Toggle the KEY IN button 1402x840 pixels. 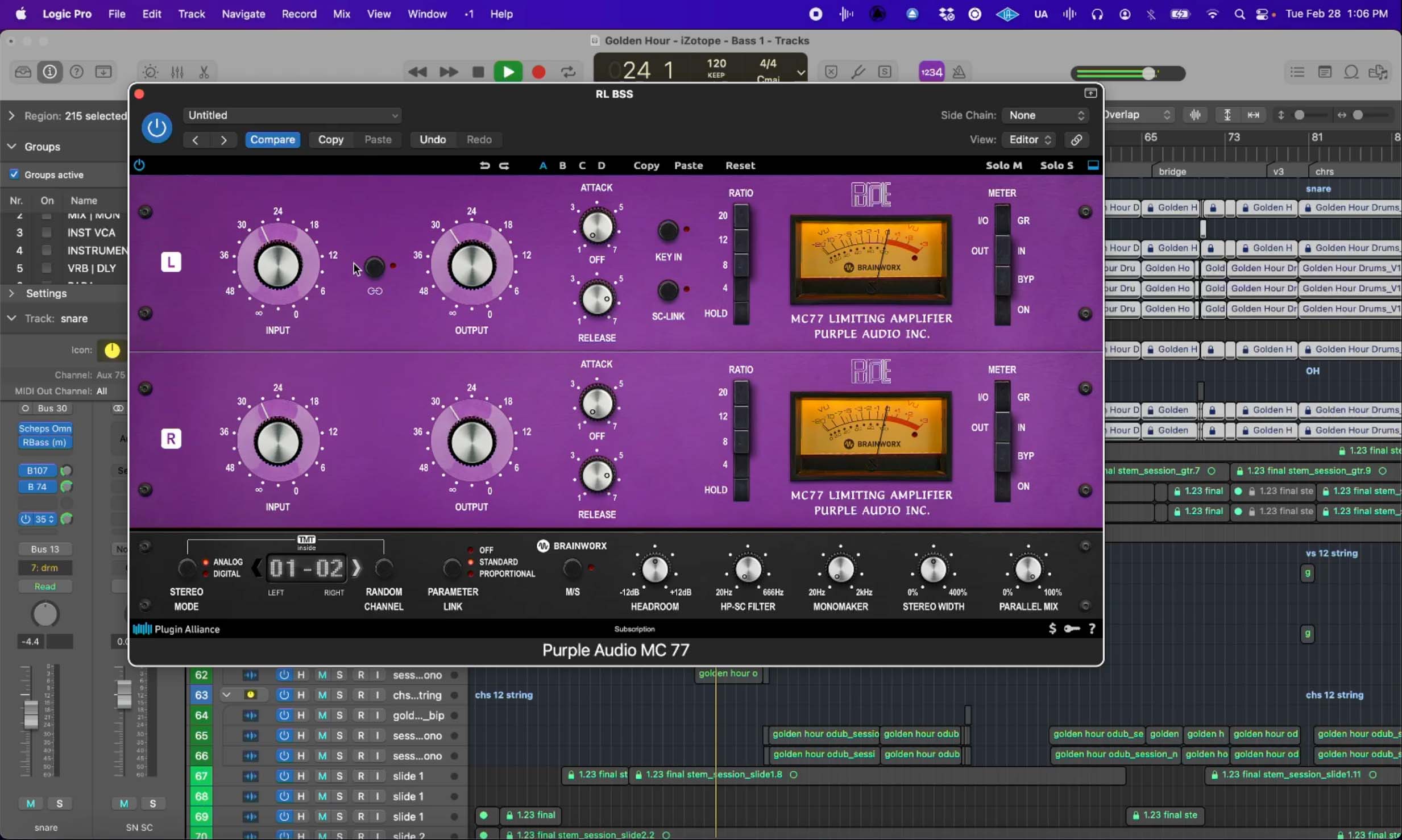click(667, 230)
